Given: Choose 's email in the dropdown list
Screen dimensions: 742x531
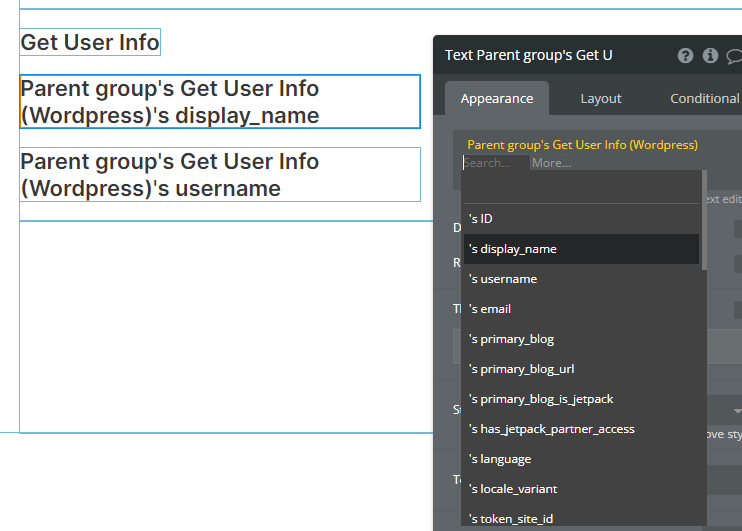Looking at the screenshot, I should coord(490,309).
